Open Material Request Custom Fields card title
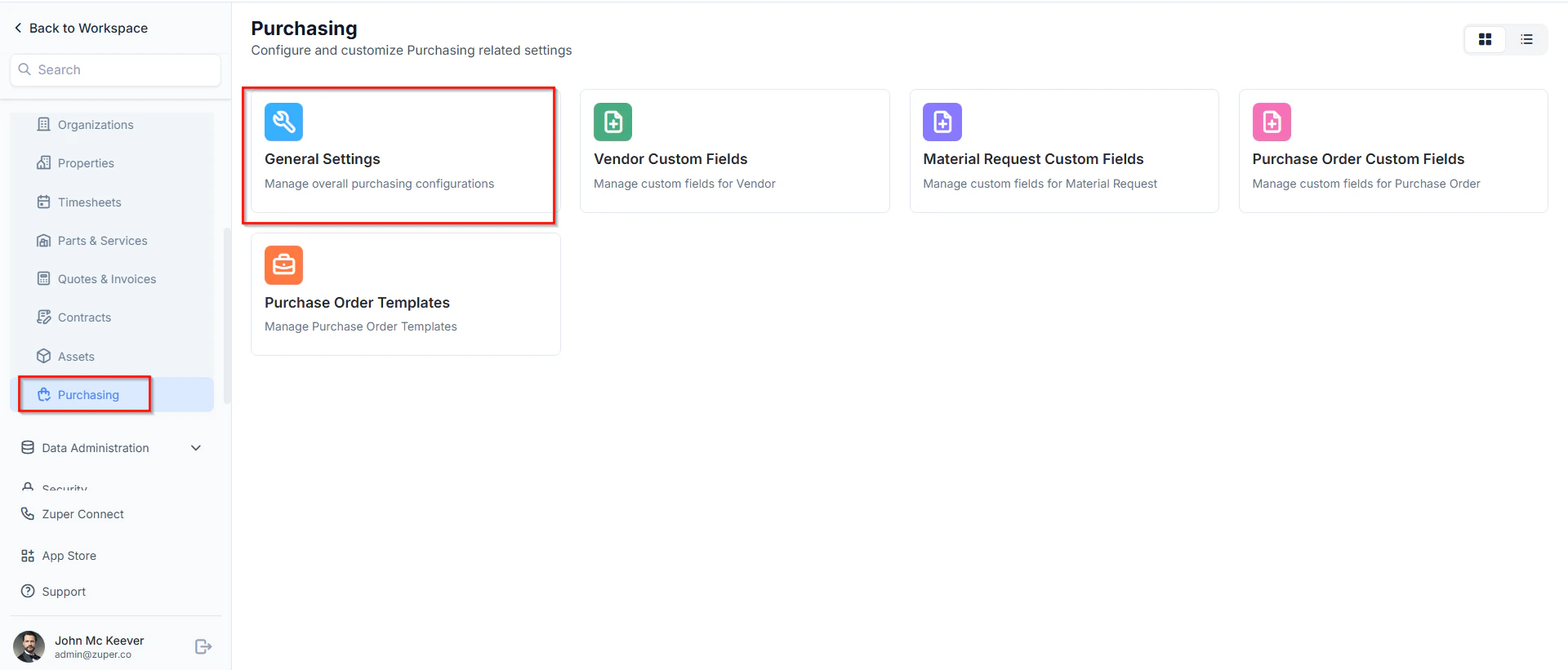This screenshot has height=670, width=1568. tap(1033, 159)
